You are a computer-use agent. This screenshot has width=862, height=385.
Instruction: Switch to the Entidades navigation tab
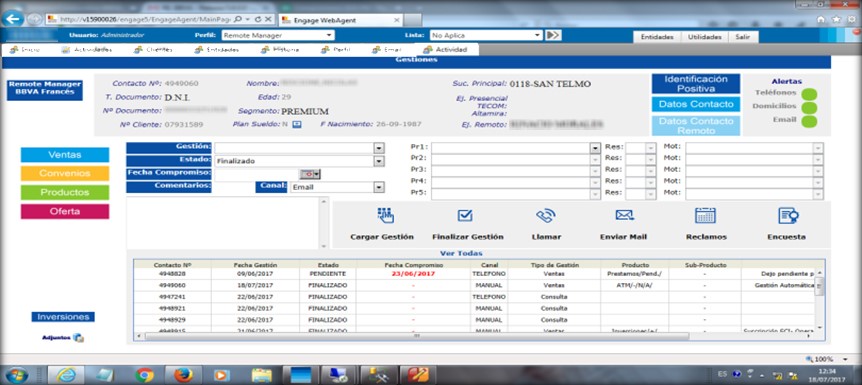pyautogui.click(x=217, y=50)
